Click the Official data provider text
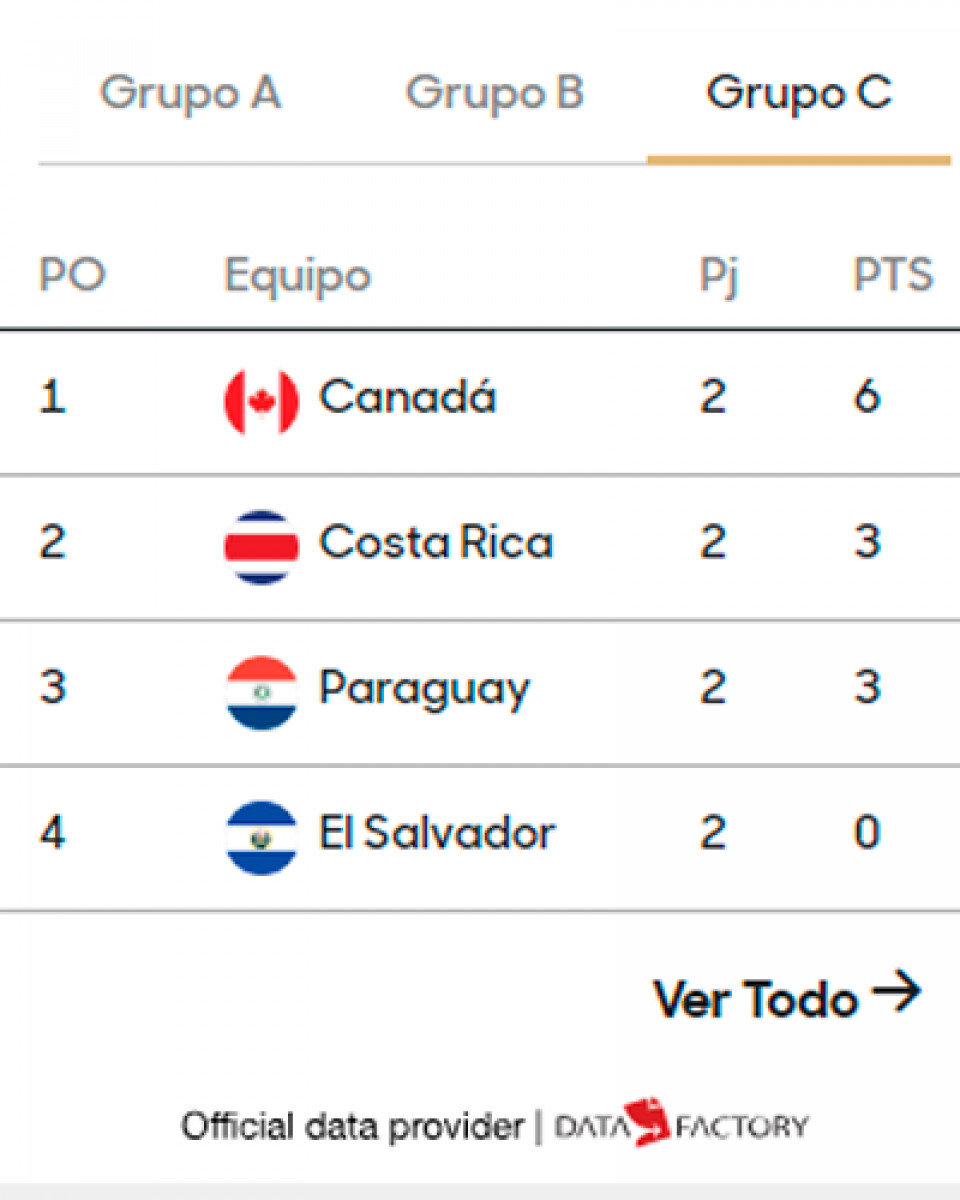960x1200 pixels. (352, 1127)
